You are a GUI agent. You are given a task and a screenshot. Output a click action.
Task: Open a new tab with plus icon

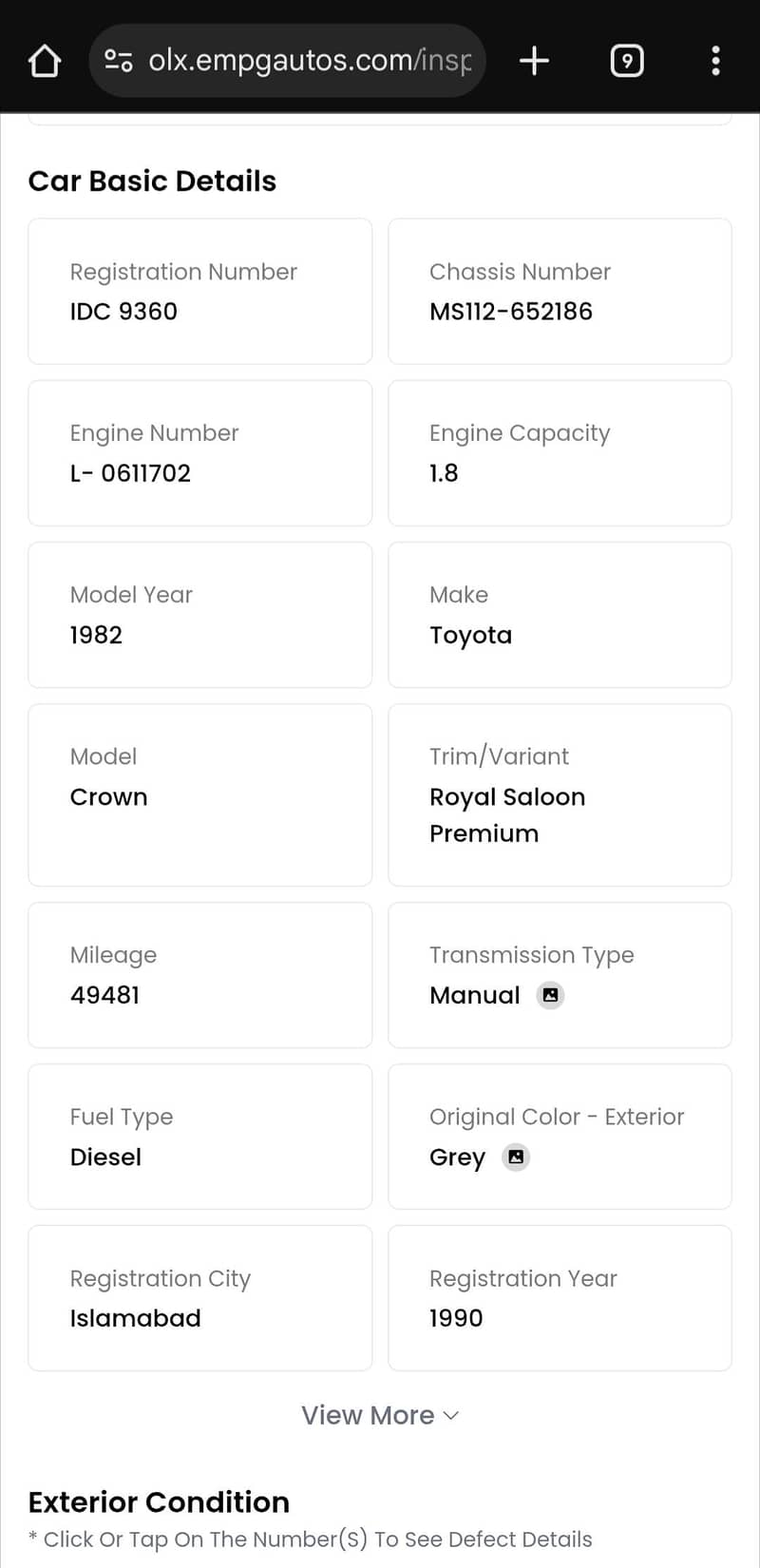(534, 61)
